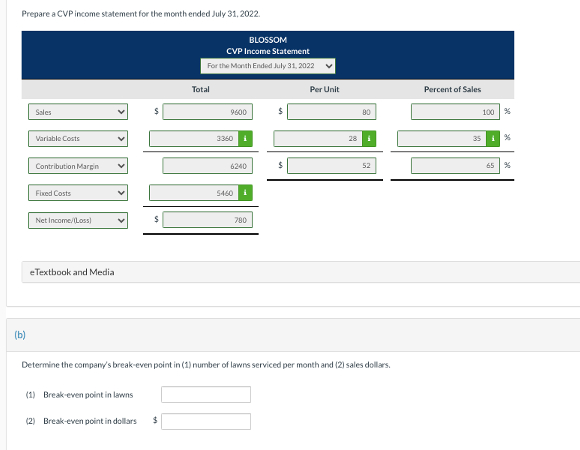The image size is (580, 450).
Task: Click the Determine the company's break-even point text
Action: pos(206,365)
